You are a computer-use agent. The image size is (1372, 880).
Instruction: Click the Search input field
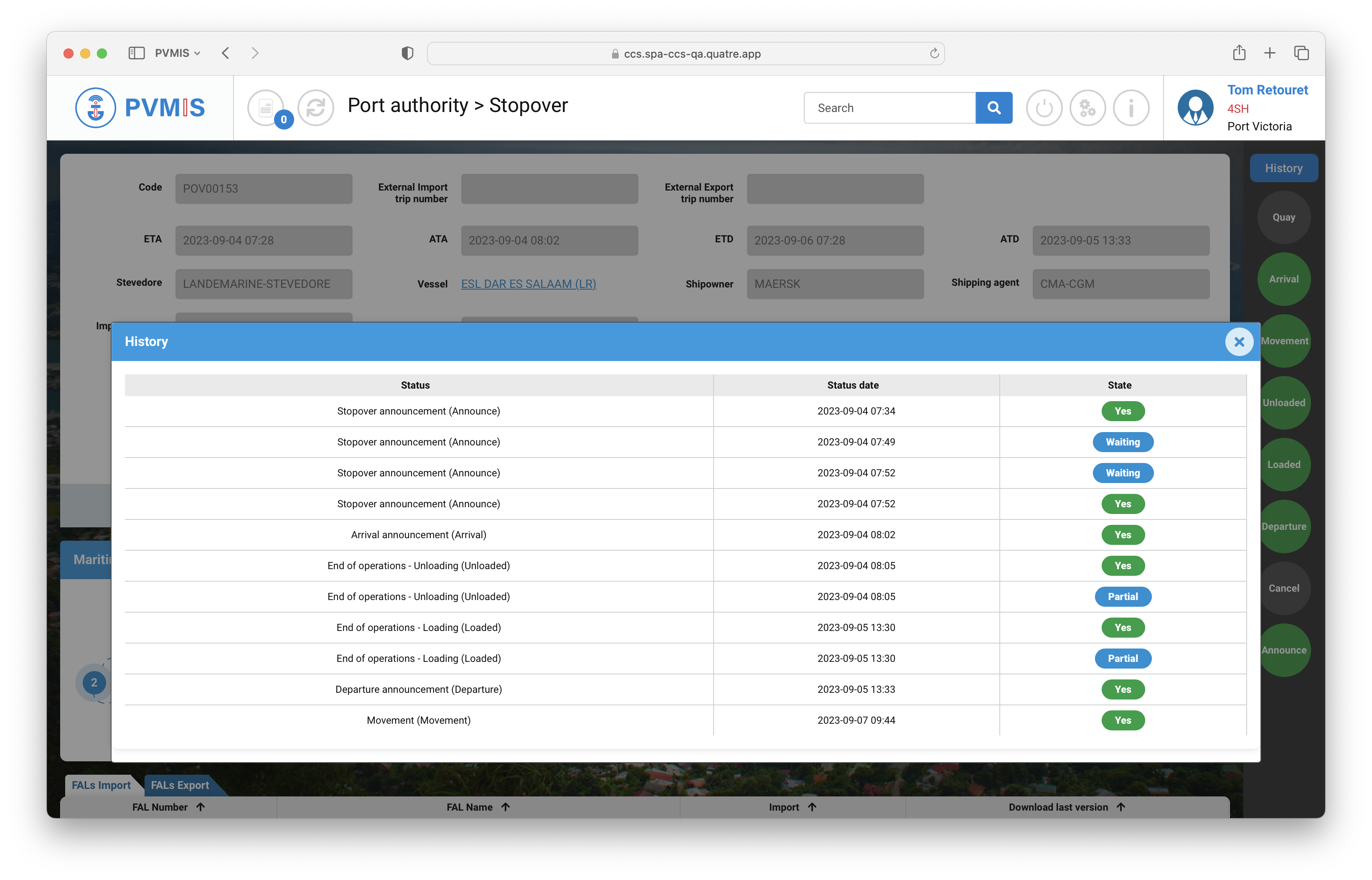pyautogui.click(x=889, y=107)
